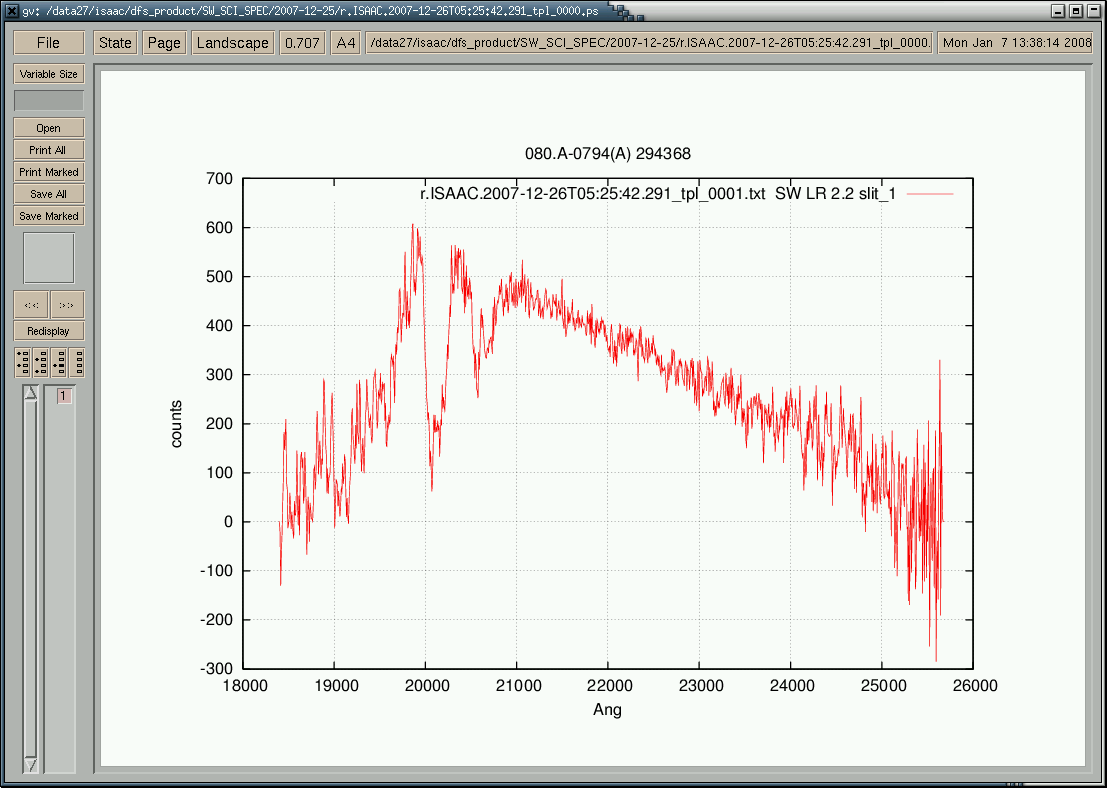Click the page list scroll-up arrow
The image size is (1107, 788).
(x=30, y=393)
